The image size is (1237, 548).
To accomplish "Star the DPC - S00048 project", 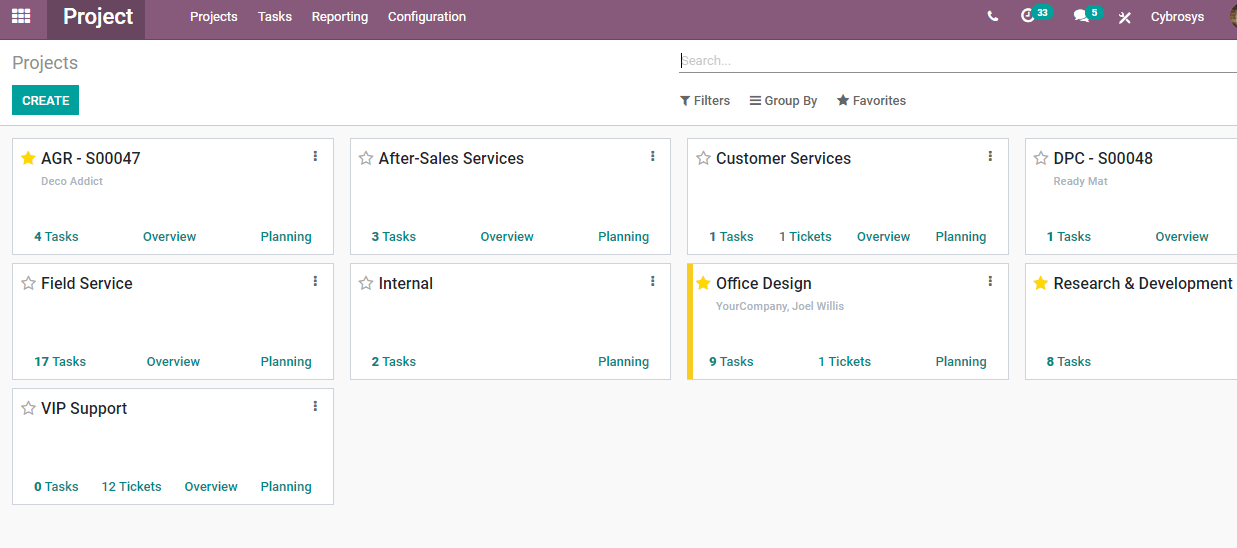I will click(1041, 158).
